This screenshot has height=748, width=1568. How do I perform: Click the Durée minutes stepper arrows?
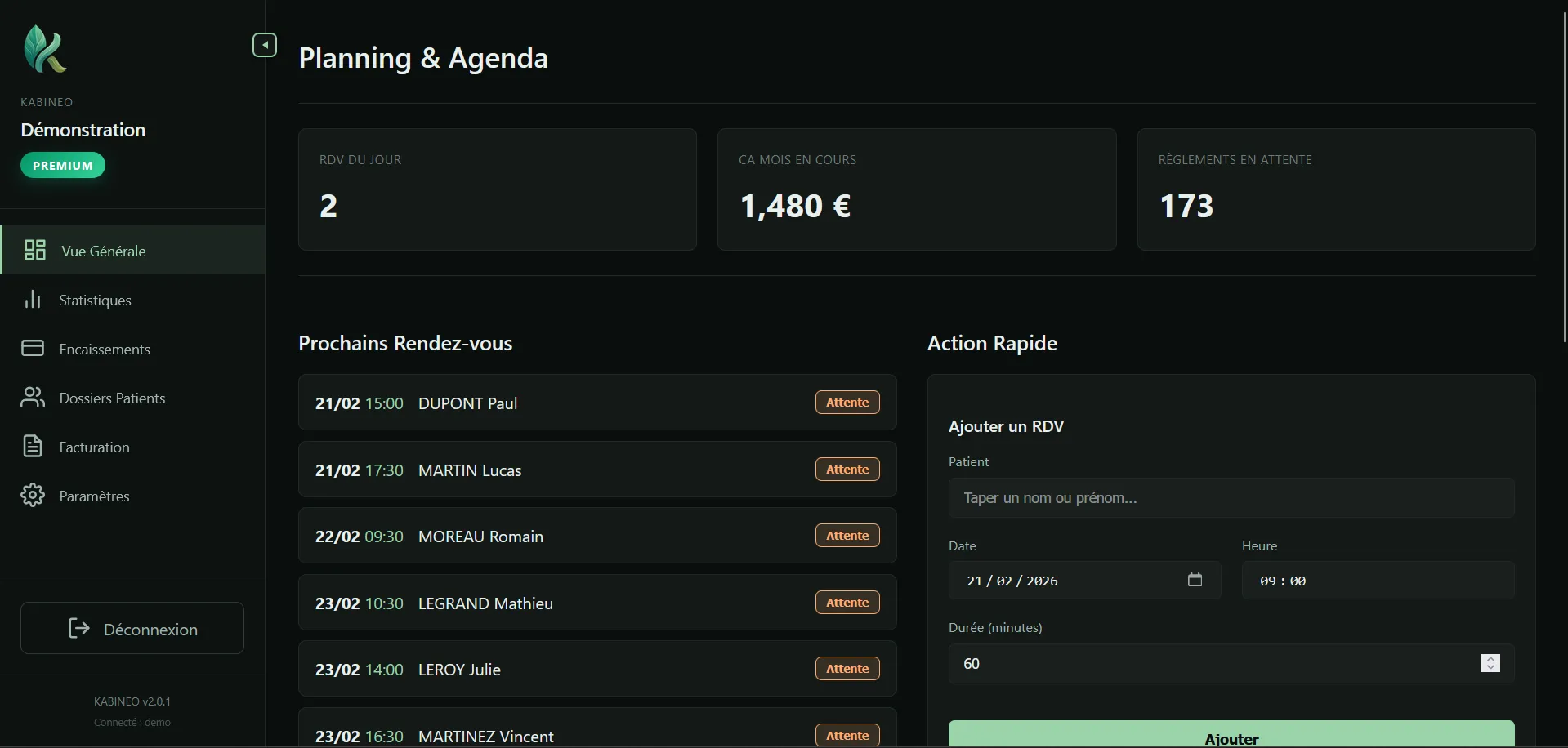coord(1490,663)
